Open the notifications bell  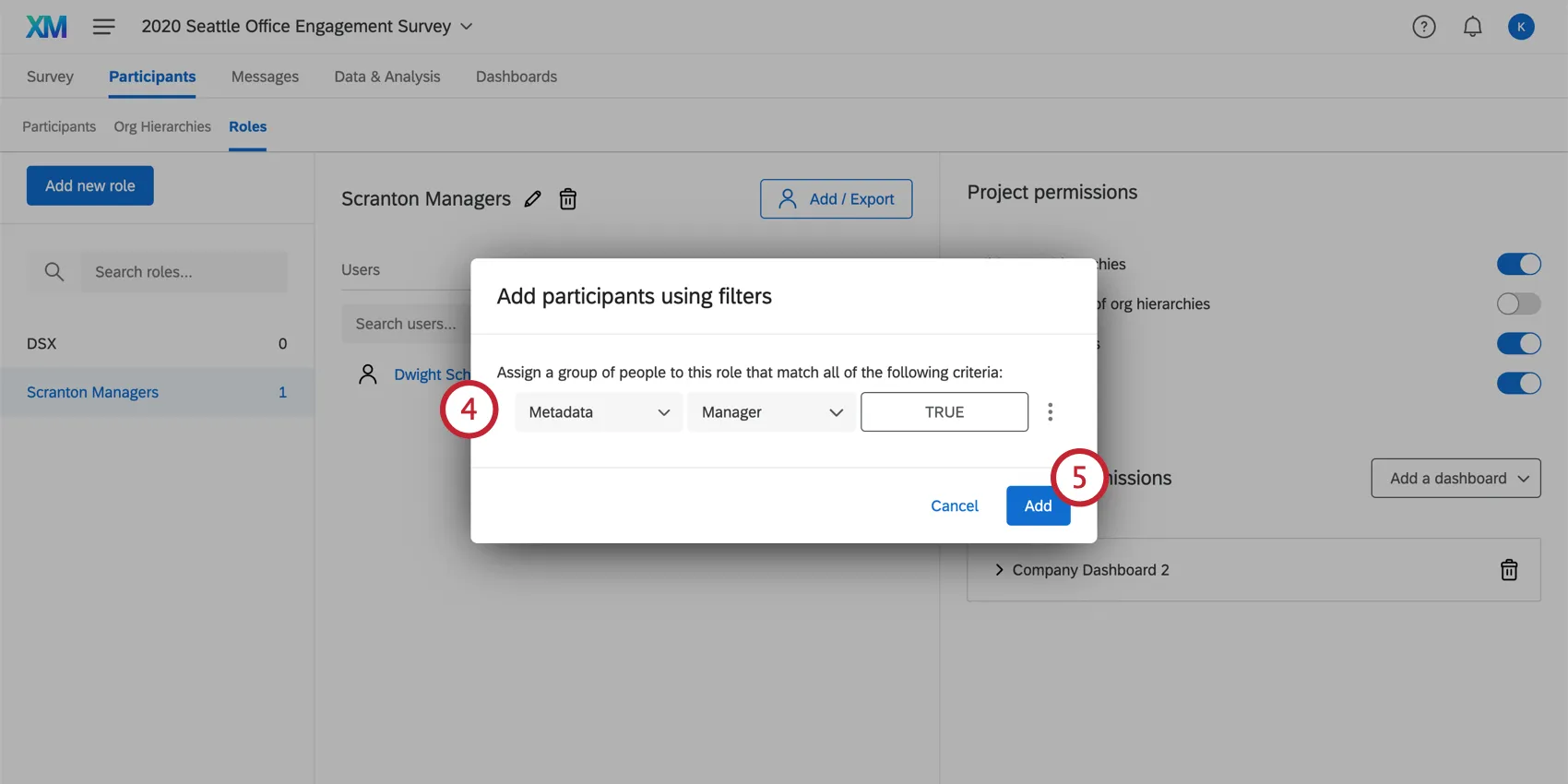(x=1473, y=27)
